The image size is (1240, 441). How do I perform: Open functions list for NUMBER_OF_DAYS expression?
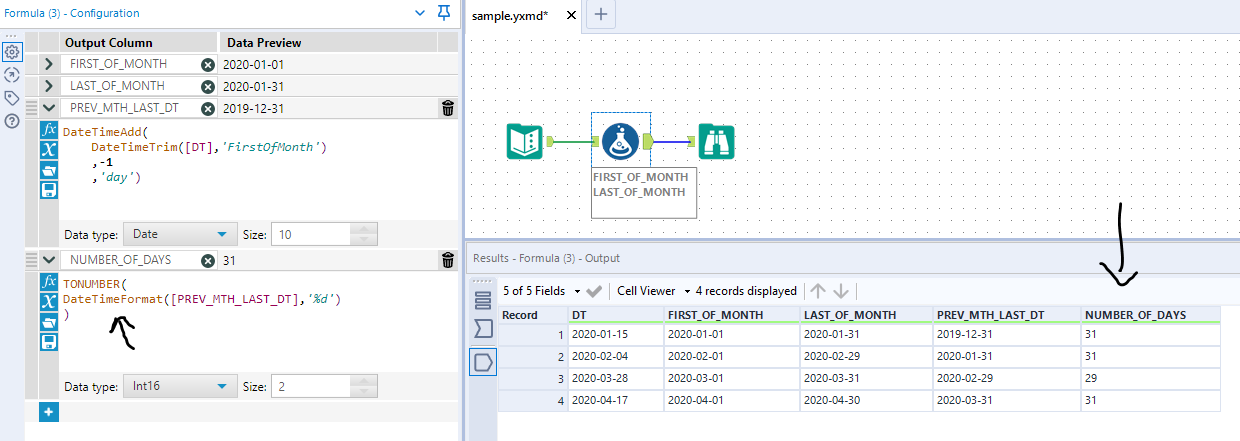click(49, 282)
